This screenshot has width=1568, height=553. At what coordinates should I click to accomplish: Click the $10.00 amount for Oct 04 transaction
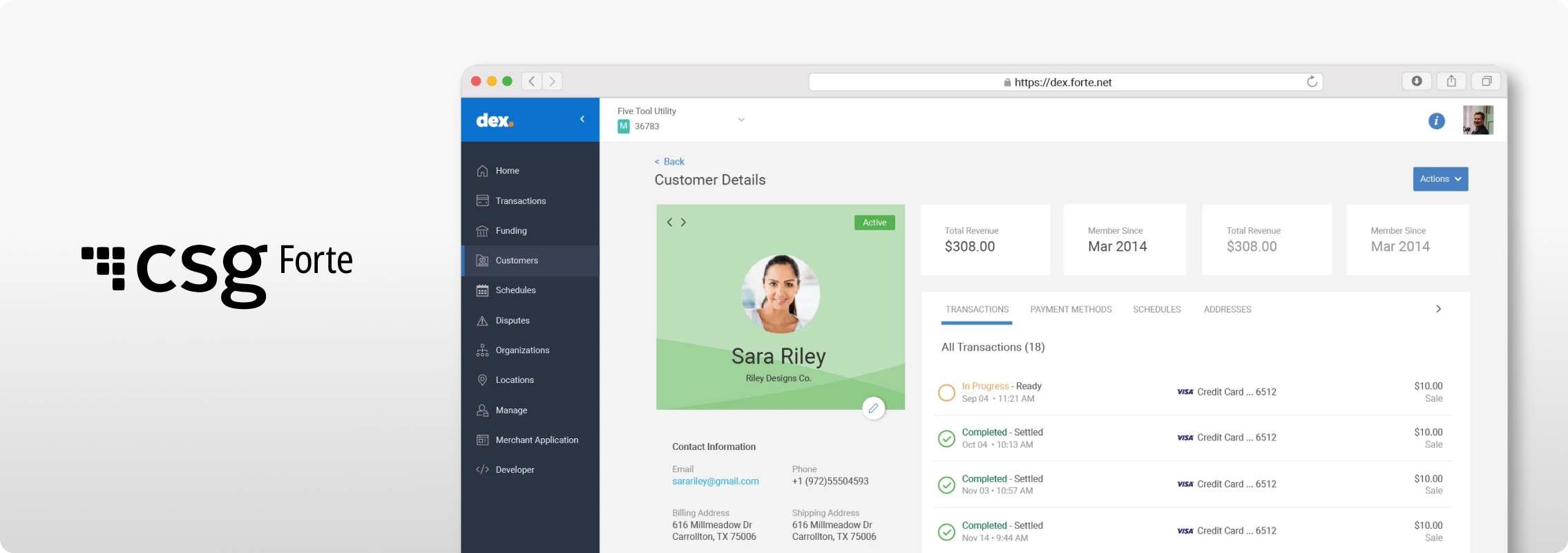(1428, 433)
